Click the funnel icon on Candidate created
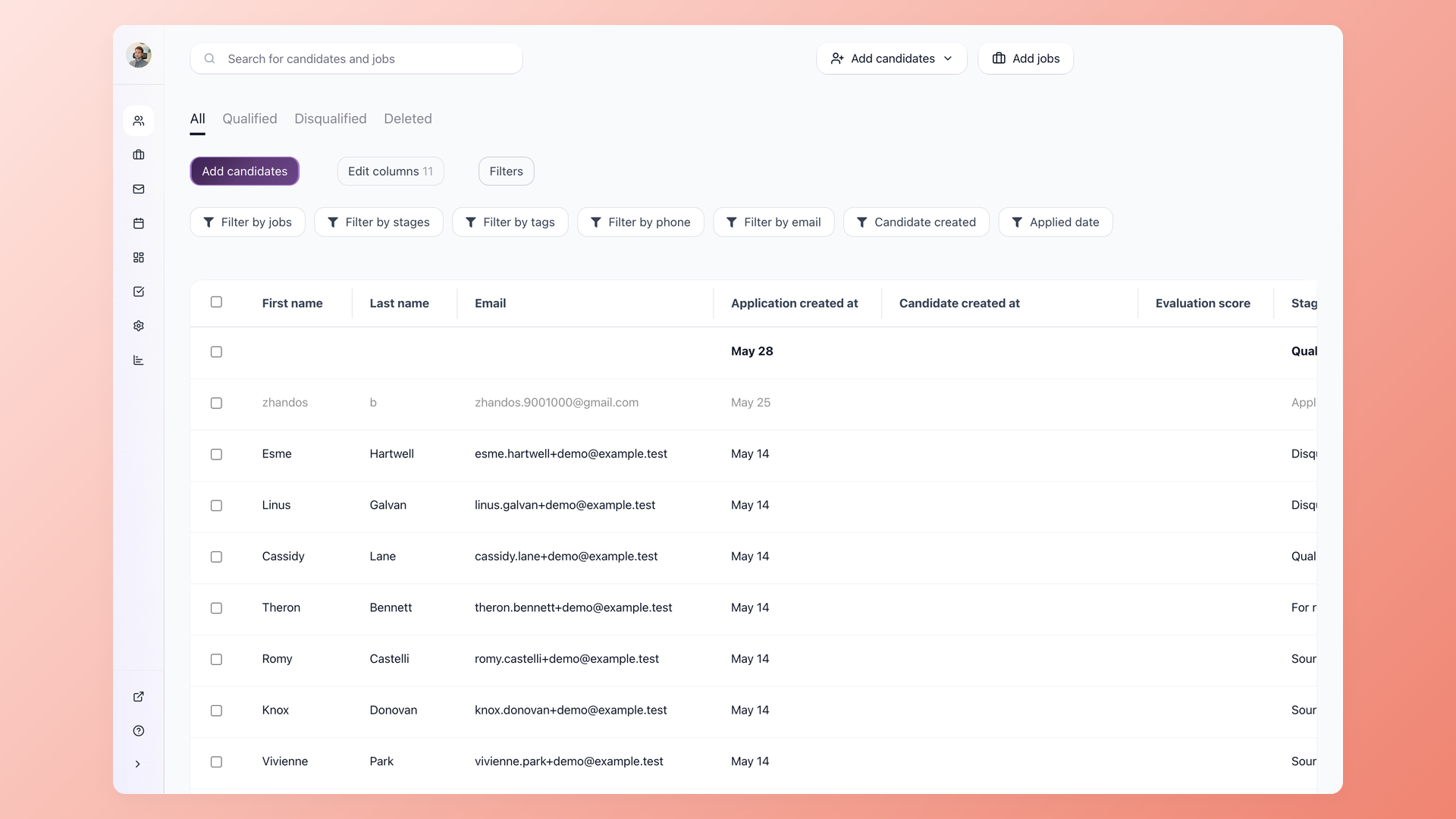 [x=862, y=222]
